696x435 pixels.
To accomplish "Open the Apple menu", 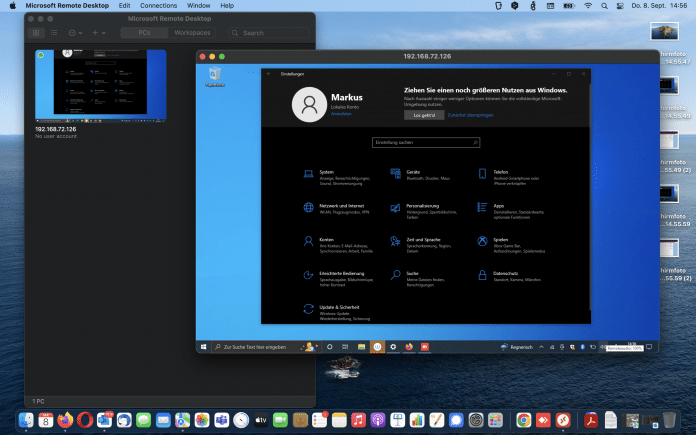I will tap(12, 6).
